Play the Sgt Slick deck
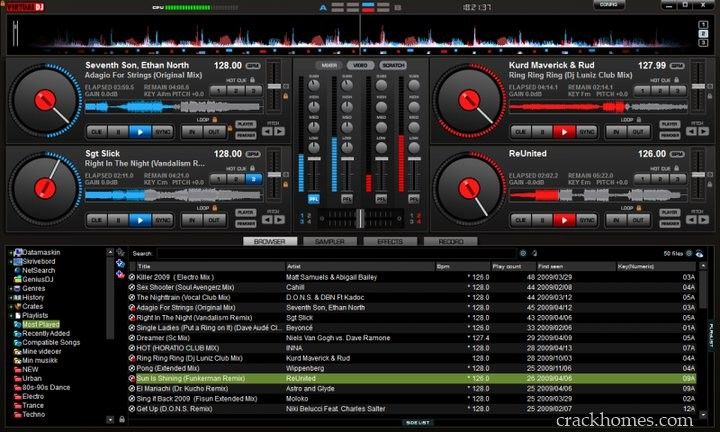The width and height of the screenshot is (720, 432). (x=140, y=220)
